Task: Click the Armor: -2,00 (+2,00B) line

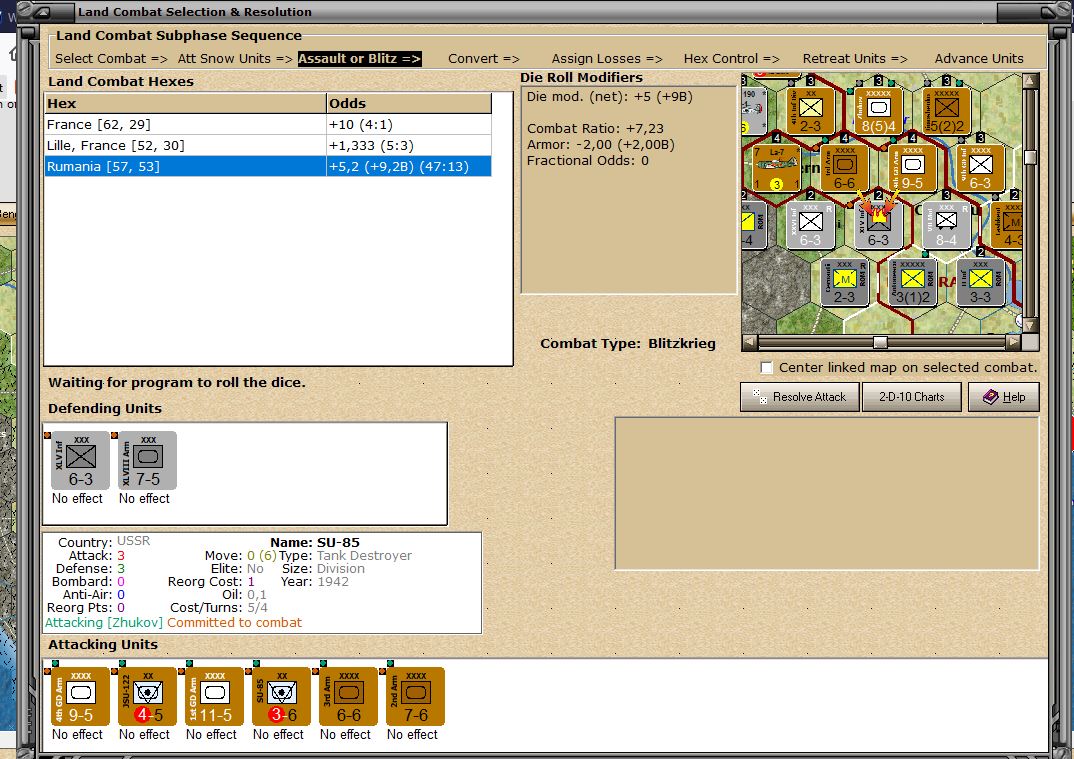Action: 601,145
